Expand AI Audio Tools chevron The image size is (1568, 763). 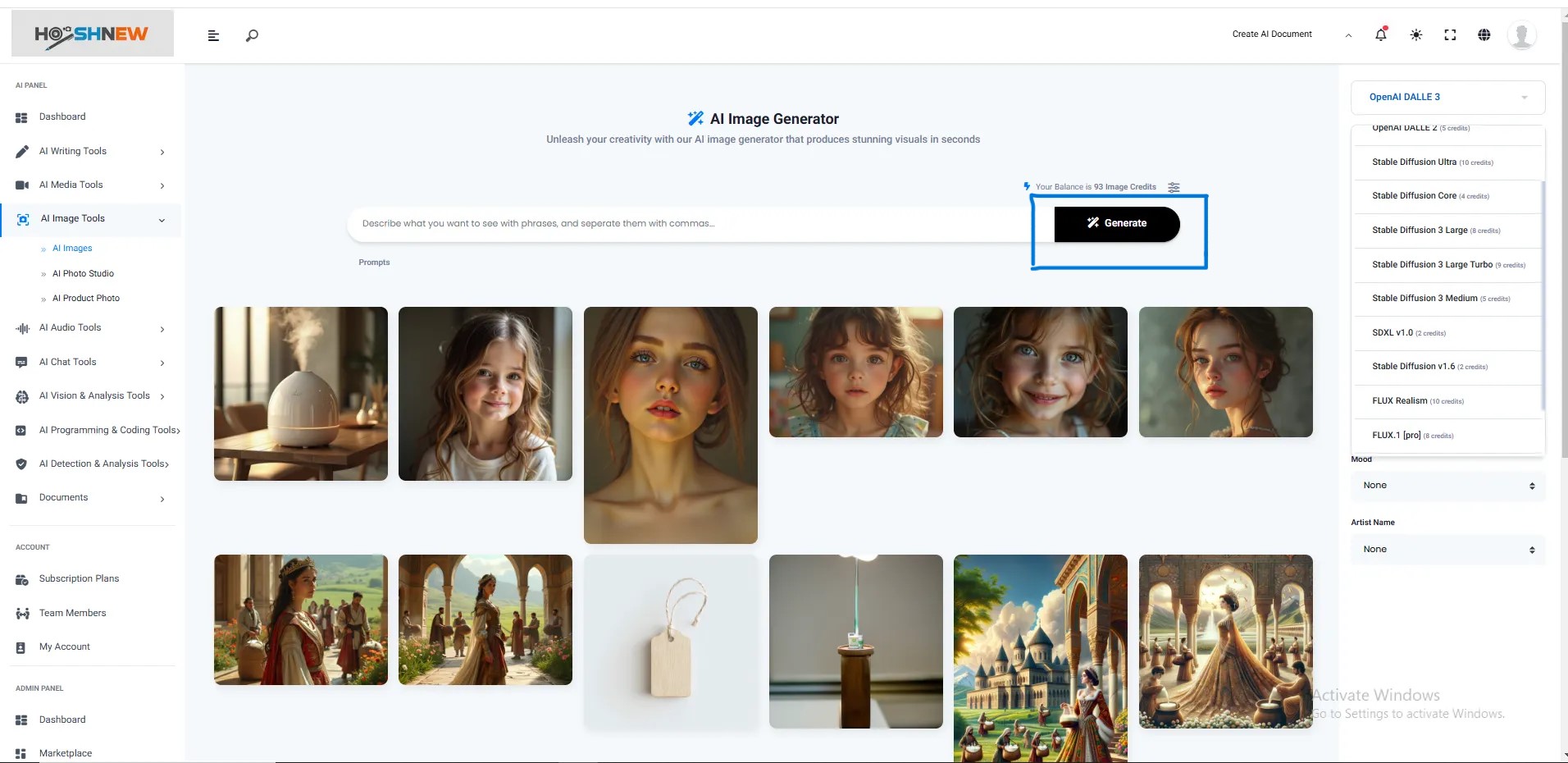click(162, 329)
